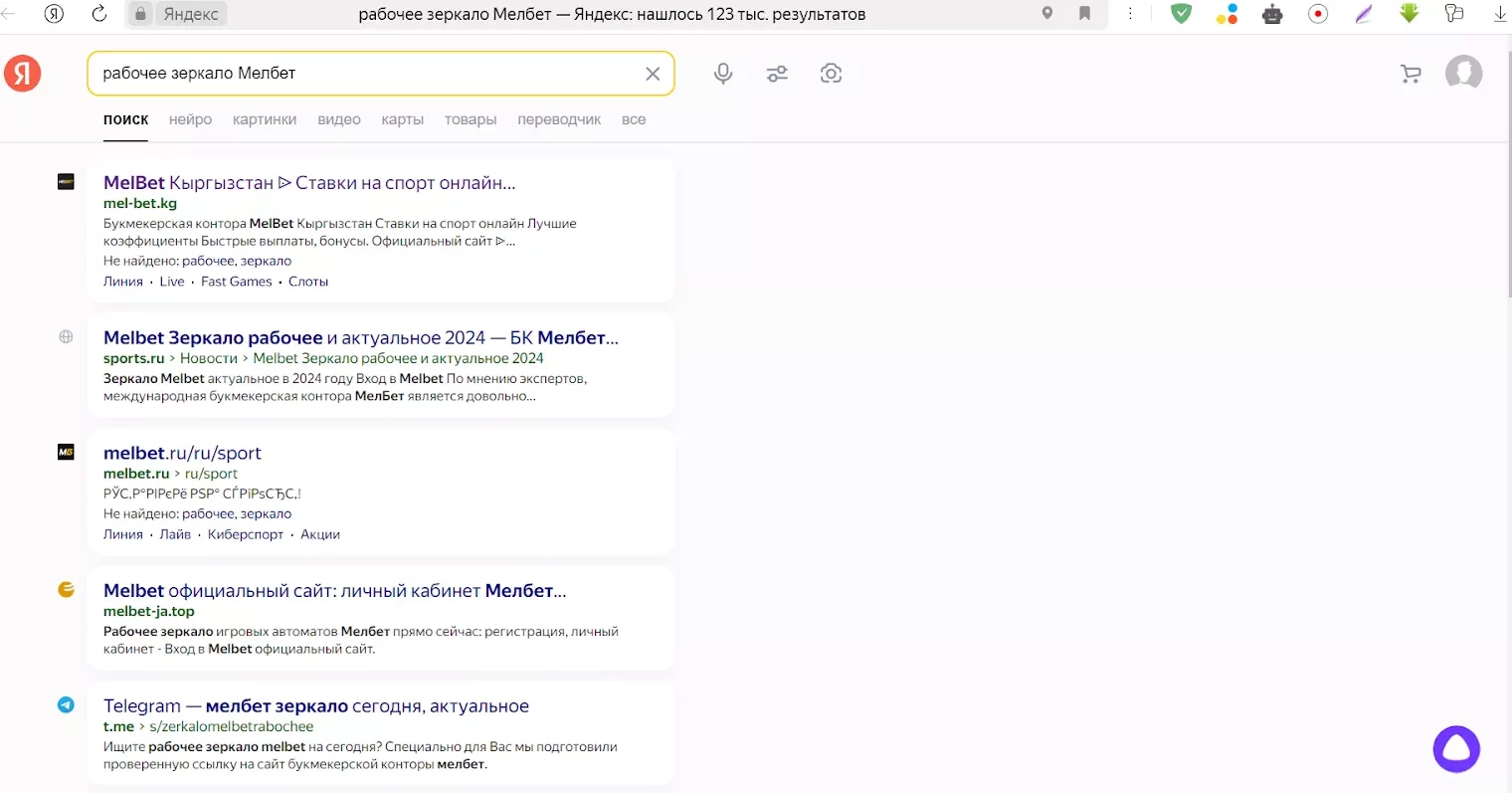Open the user profile avatar
This screenshot has width=1512, height=793.
[x=1463, y=73]
